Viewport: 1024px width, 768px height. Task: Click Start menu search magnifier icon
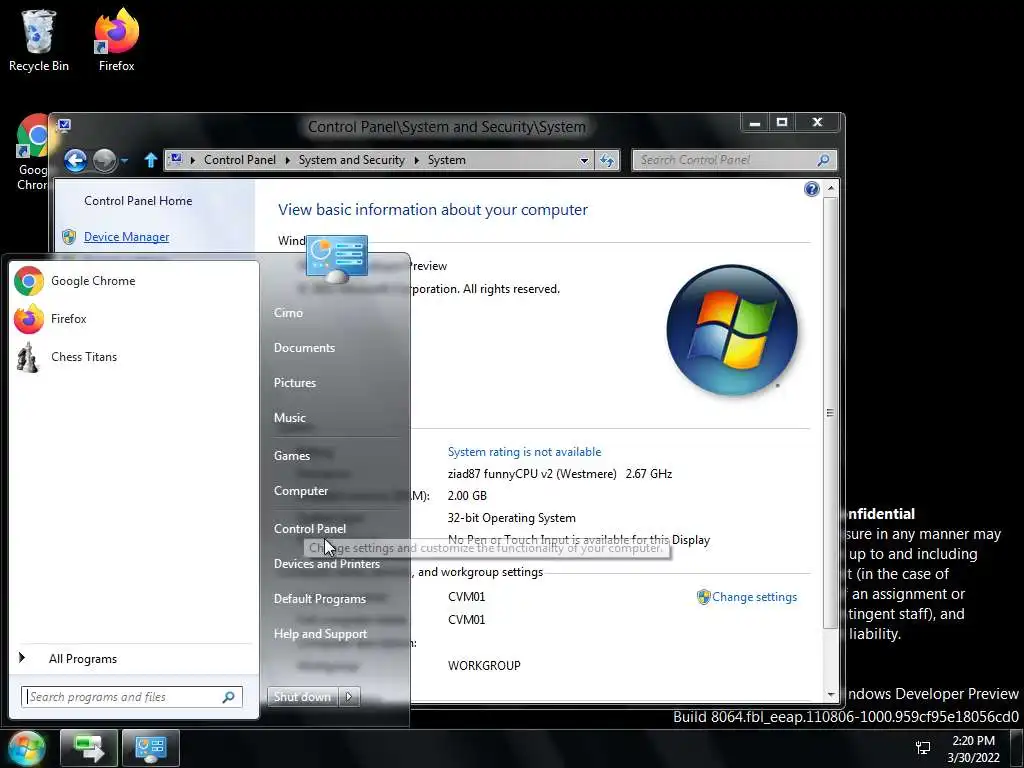coord(229,697)
